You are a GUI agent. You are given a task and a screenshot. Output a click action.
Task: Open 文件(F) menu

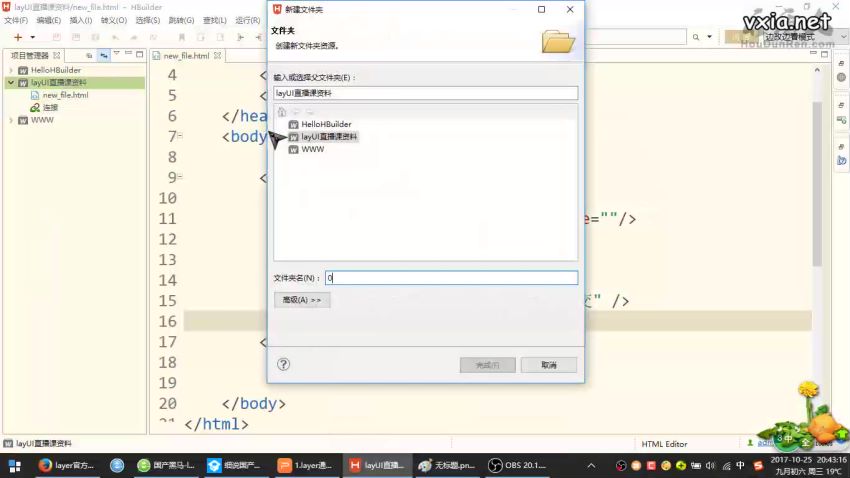click(x=16, y=20)
